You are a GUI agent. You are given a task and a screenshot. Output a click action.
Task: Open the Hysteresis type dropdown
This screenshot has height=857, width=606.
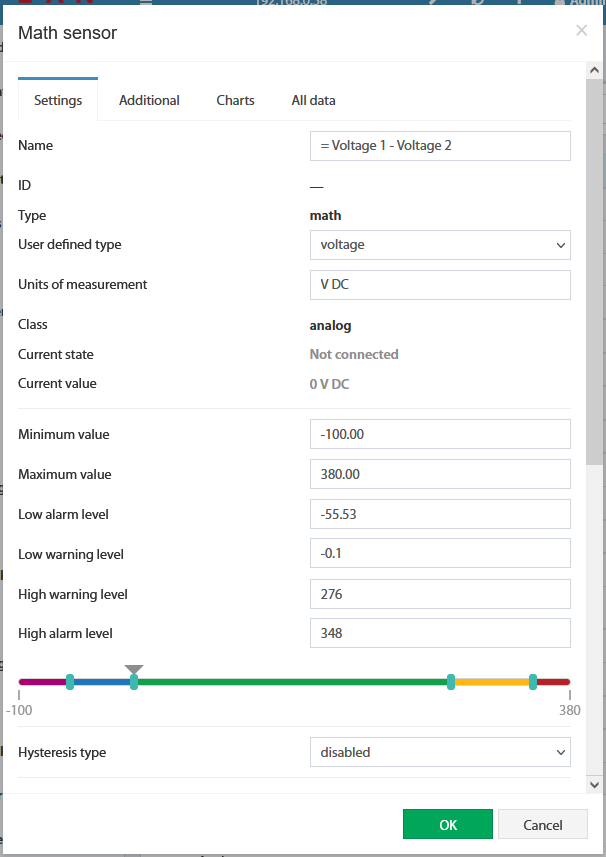[x=440, y=752]
